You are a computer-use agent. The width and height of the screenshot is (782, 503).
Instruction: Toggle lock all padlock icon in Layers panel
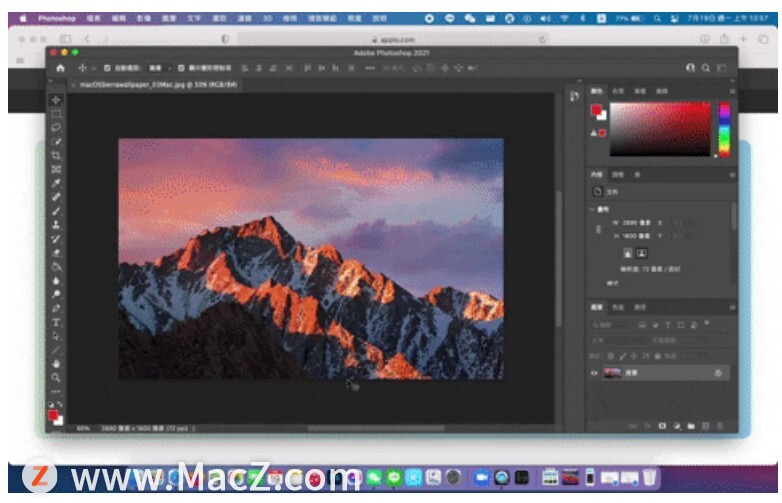pos(657,356)
